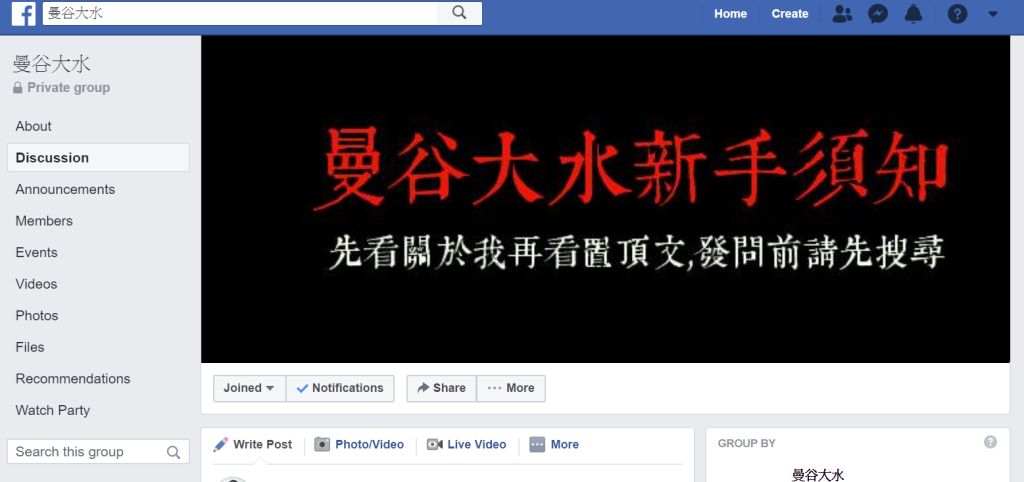Click the Photo/Video camera icon in composer
The image size is (1024, 482).
[322, 444]
